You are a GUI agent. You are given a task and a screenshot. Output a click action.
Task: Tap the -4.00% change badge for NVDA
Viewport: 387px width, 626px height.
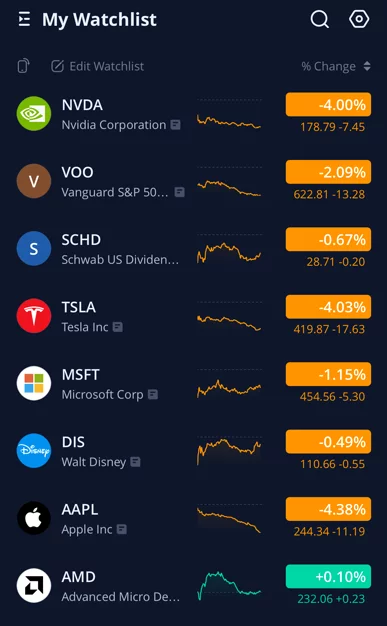tap(328, 105)
